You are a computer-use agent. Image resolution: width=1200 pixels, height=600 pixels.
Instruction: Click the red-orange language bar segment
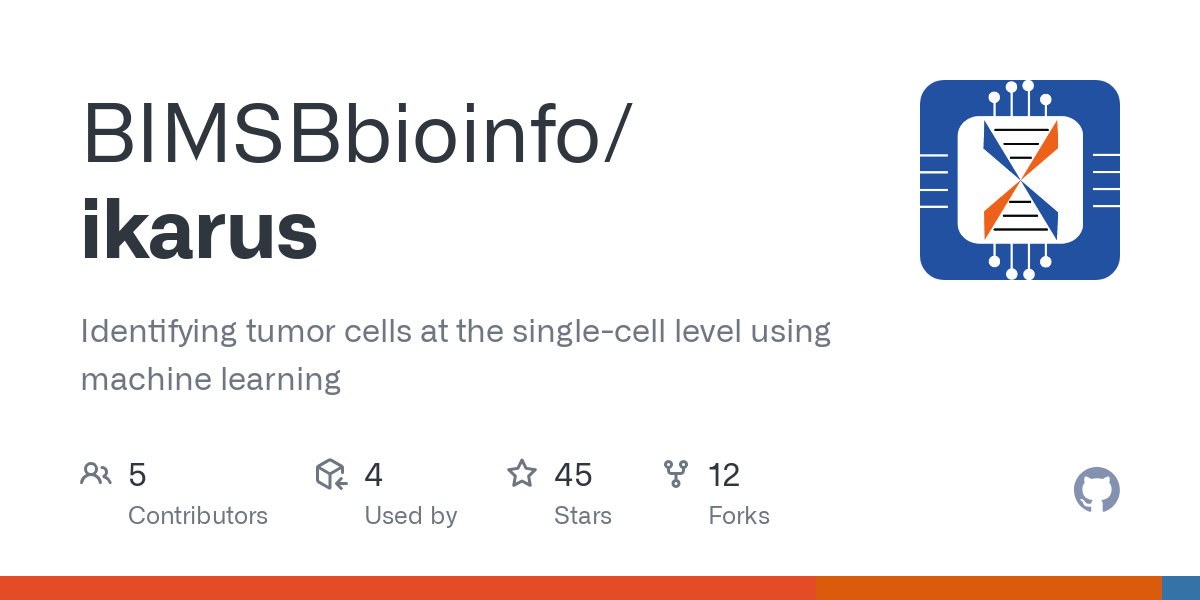tap(408, 588)
